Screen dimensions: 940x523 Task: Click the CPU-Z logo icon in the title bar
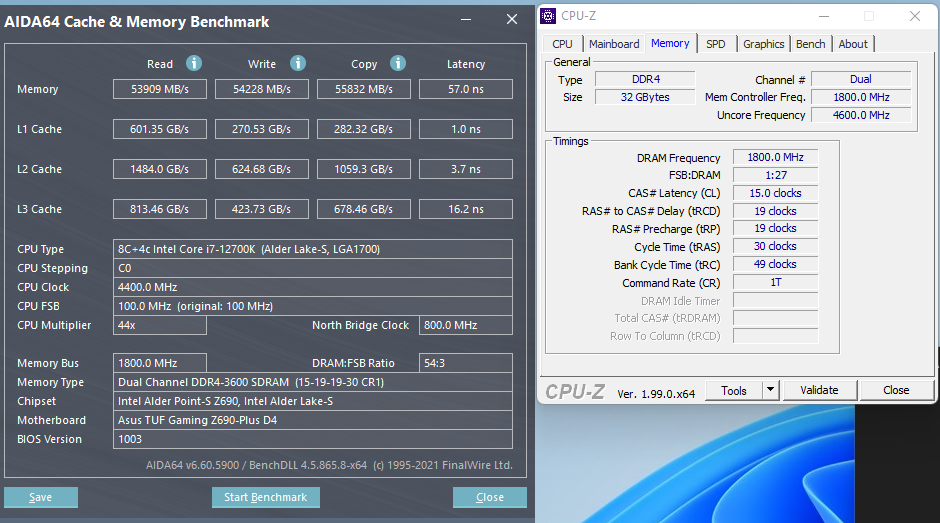click(x=548, y=16)
